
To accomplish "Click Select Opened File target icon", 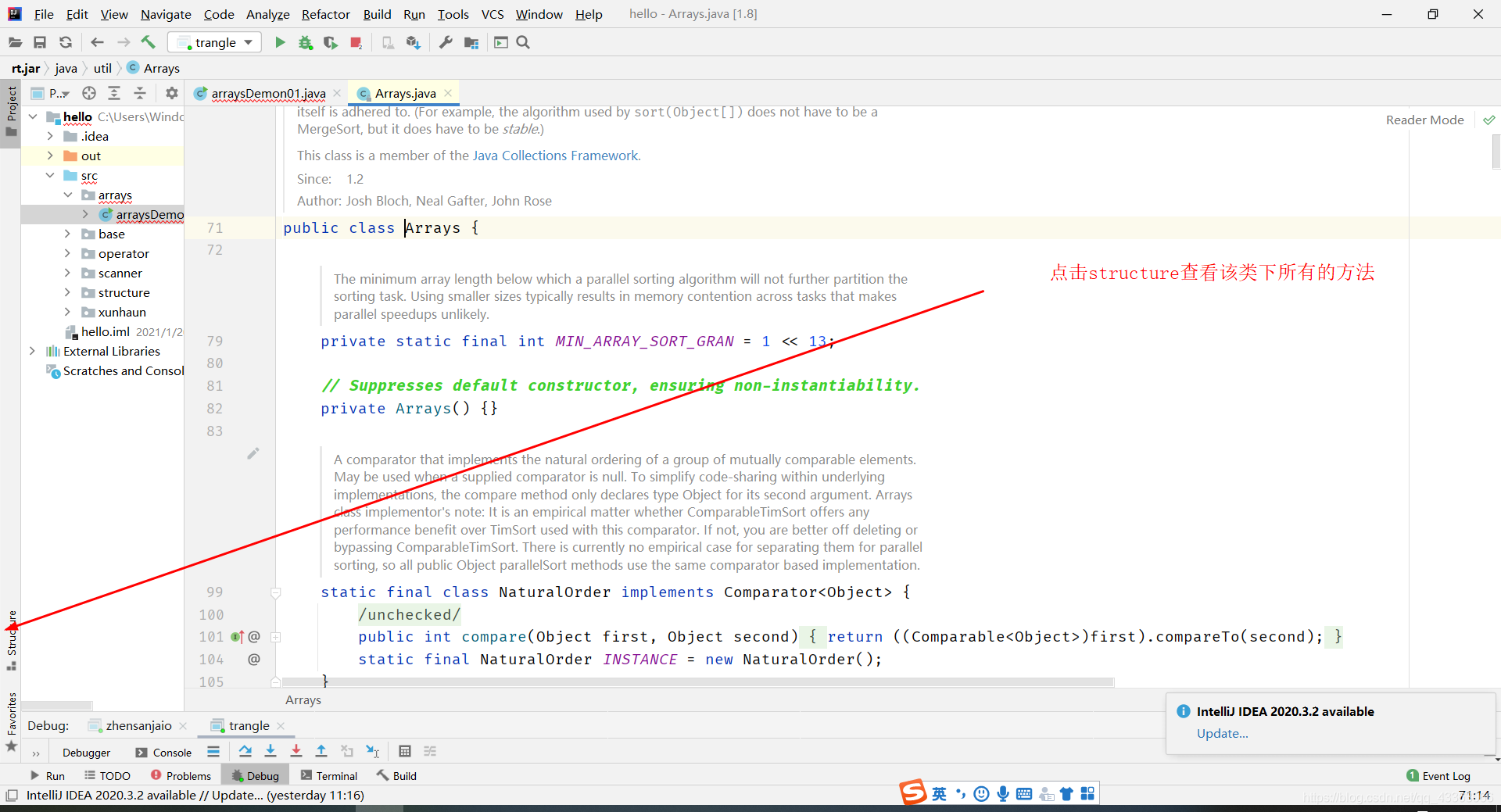I will tap(89, 93).
